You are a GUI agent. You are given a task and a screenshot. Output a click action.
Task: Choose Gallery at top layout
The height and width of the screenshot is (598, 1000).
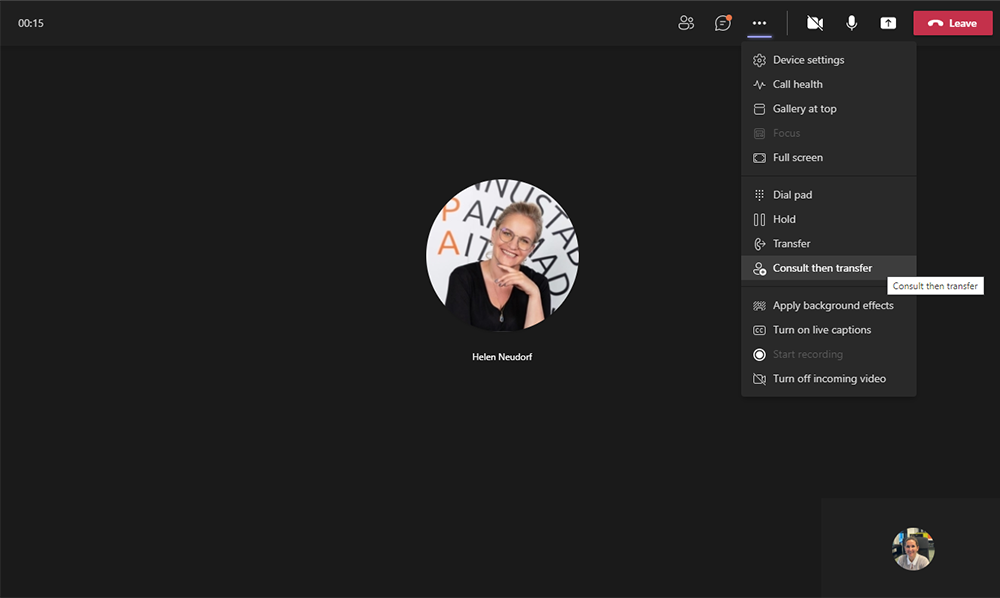point(804,109)
